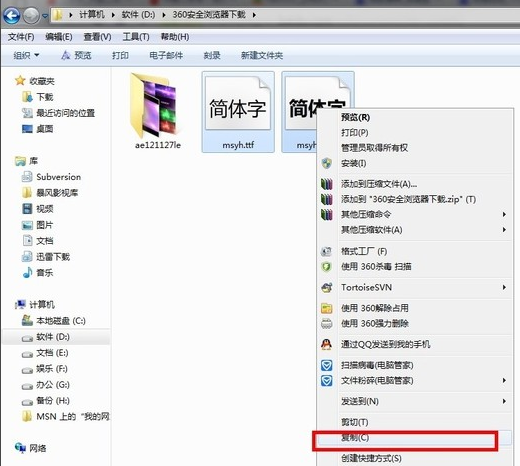Select 计算机 in the address path

pyautogui.click(x=92, y=15)
